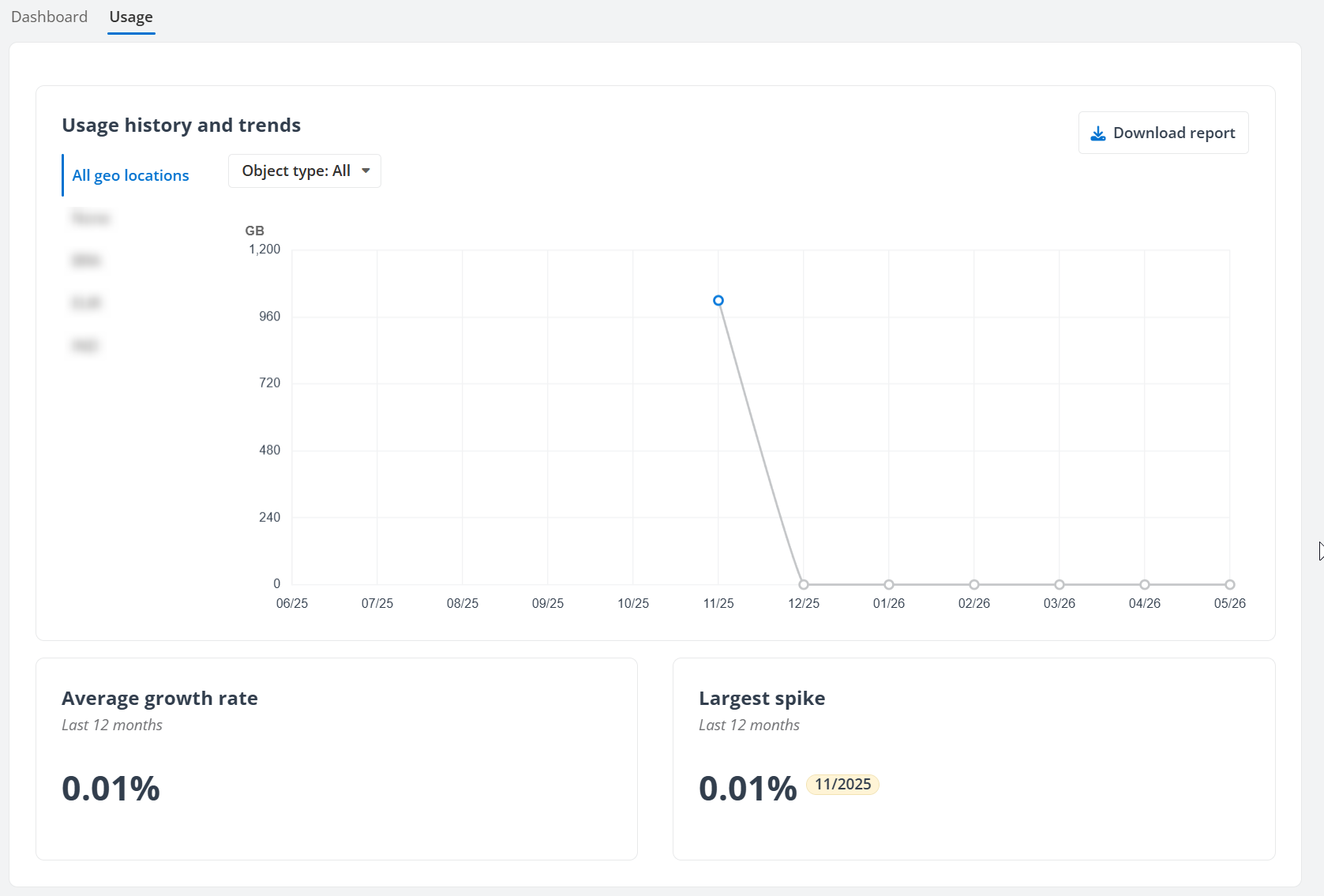Click the 06/25 x-axis label
The image size is (1324, 896).
[x=292, y=604]
